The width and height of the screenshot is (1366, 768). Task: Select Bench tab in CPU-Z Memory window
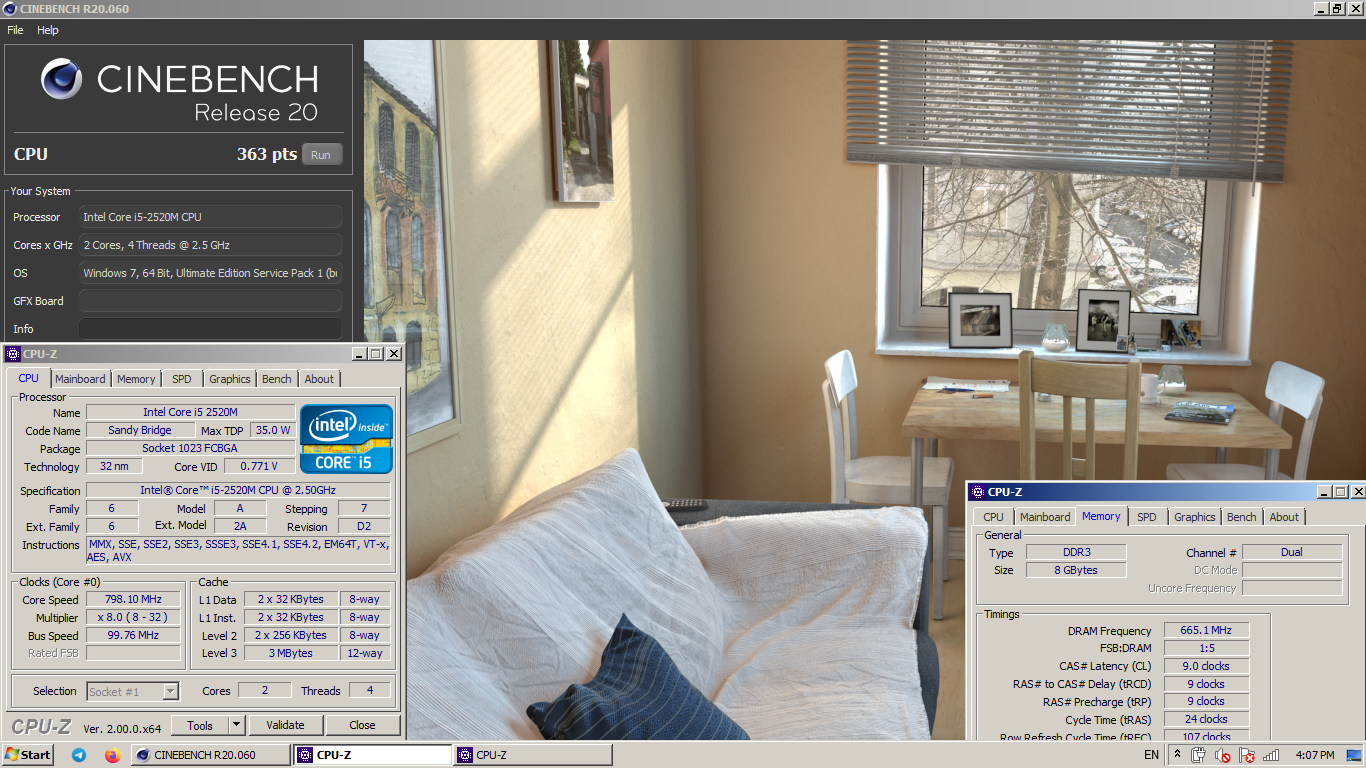point(1242,517)
